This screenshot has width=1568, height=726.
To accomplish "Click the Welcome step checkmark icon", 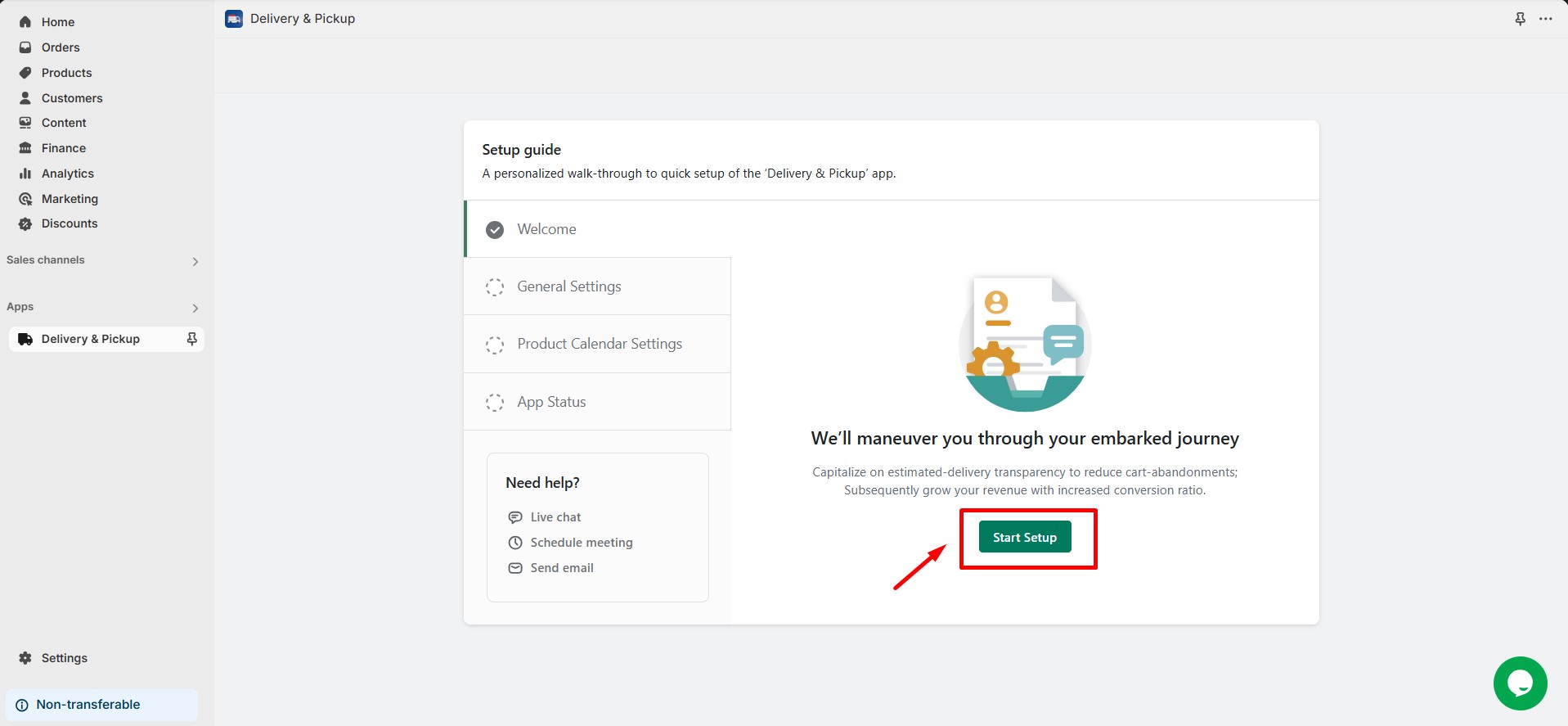I will point(495,230).
